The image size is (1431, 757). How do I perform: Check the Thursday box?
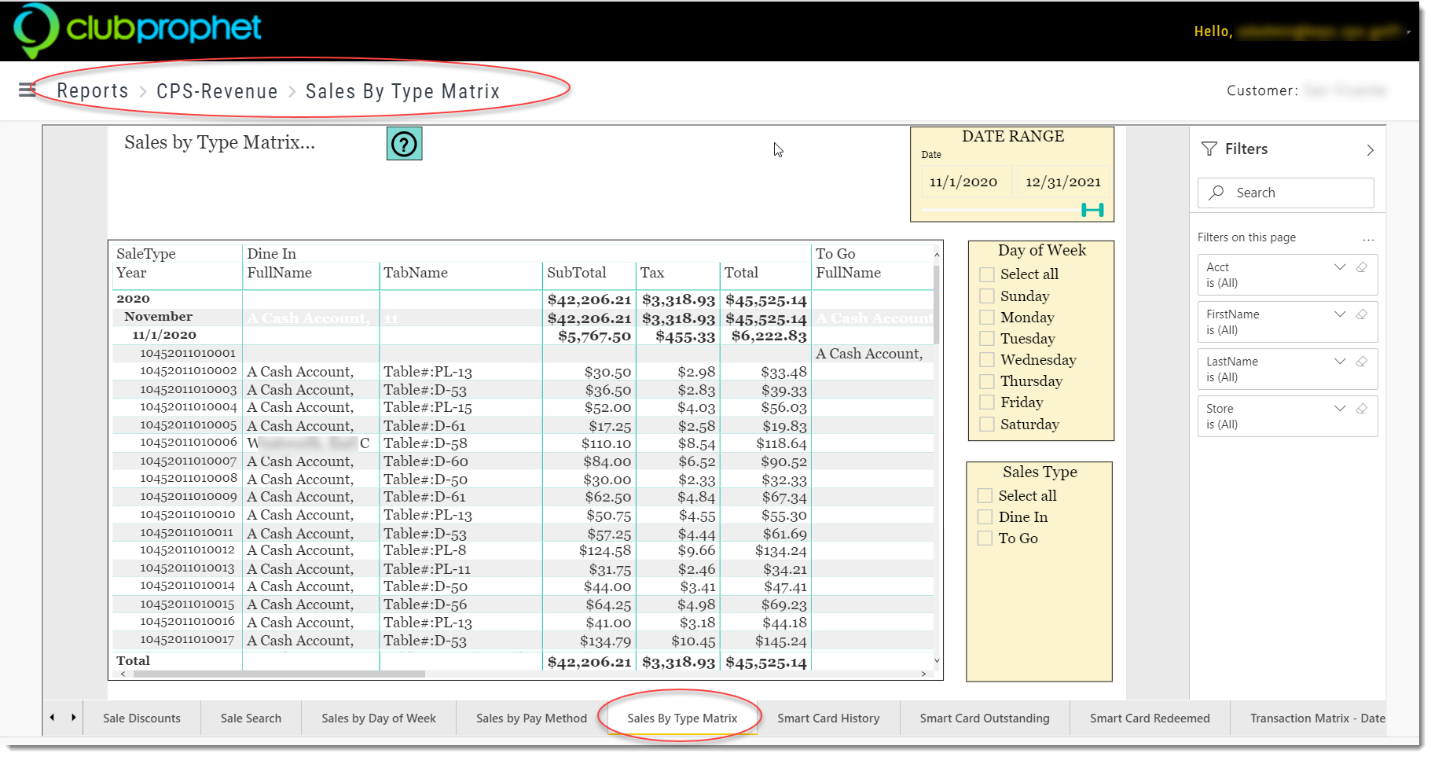tap(987, 381)
